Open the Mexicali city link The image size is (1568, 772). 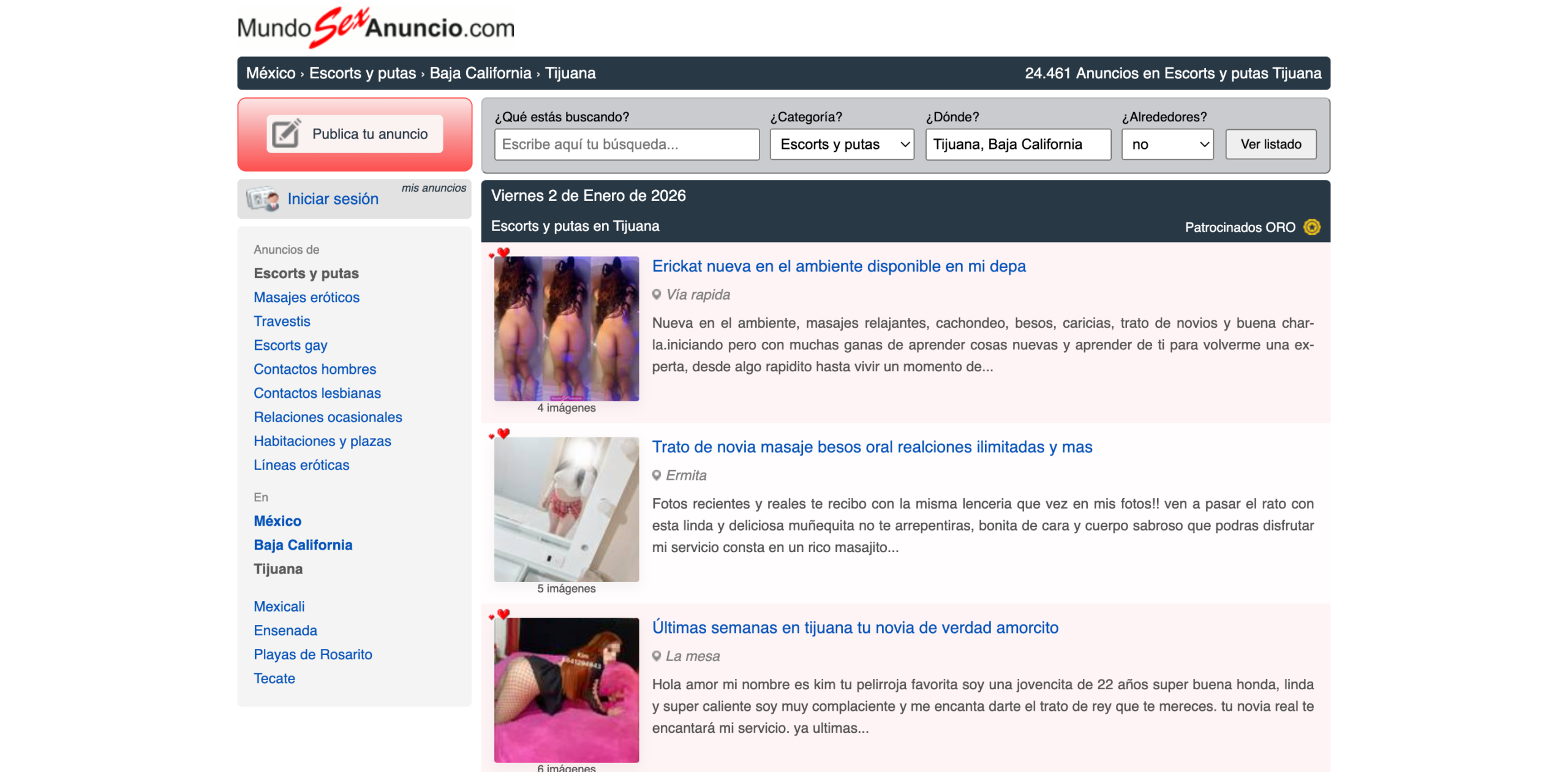(279, 606)
